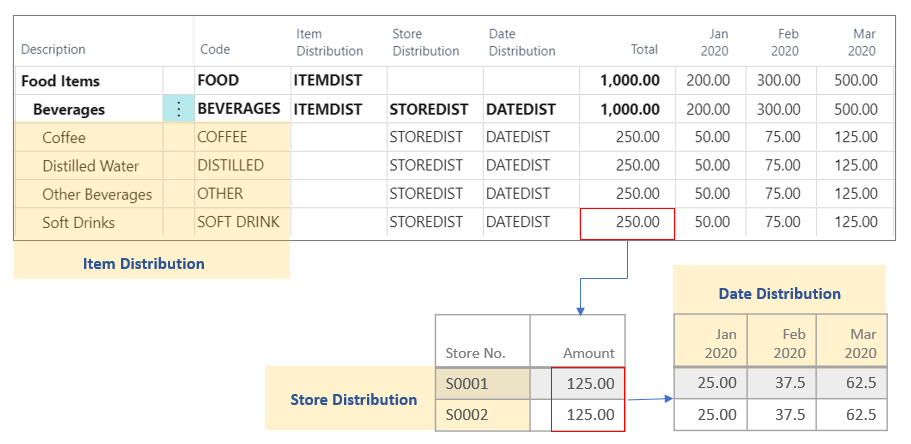Select the Food Items description row
Image resolution: width=911 pixels, height=444 pixels.
pyautogui.click(x=61, y=81)
